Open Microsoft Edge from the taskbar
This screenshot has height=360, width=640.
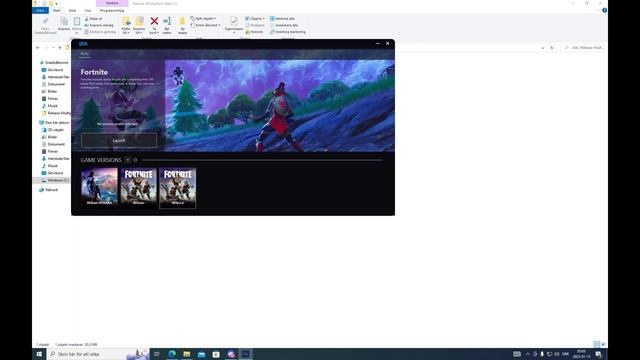pos(172,354)
